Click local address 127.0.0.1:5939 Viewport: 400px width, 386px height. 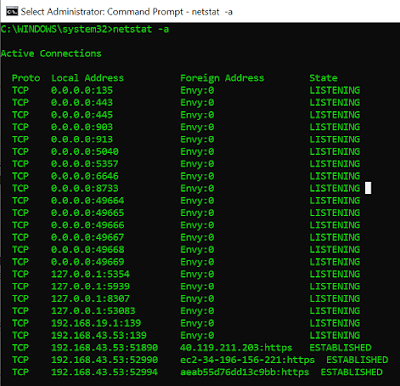click(90, 286)
